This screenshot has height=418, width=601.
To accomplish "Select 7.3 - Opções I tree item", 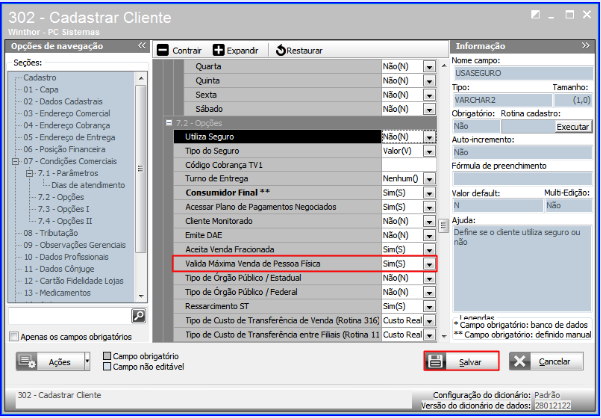I will [x=63, y=209].
